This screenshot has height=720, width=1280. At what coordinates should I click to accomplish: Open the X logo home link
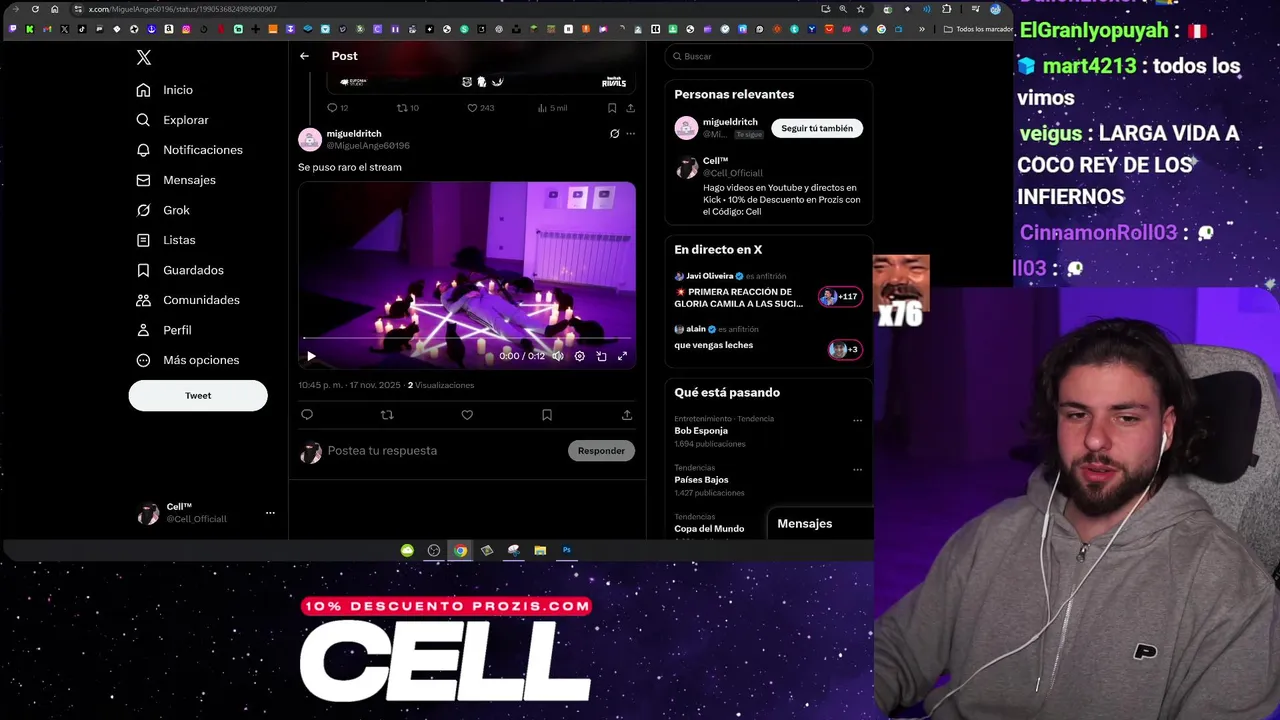tap(144, 58)
